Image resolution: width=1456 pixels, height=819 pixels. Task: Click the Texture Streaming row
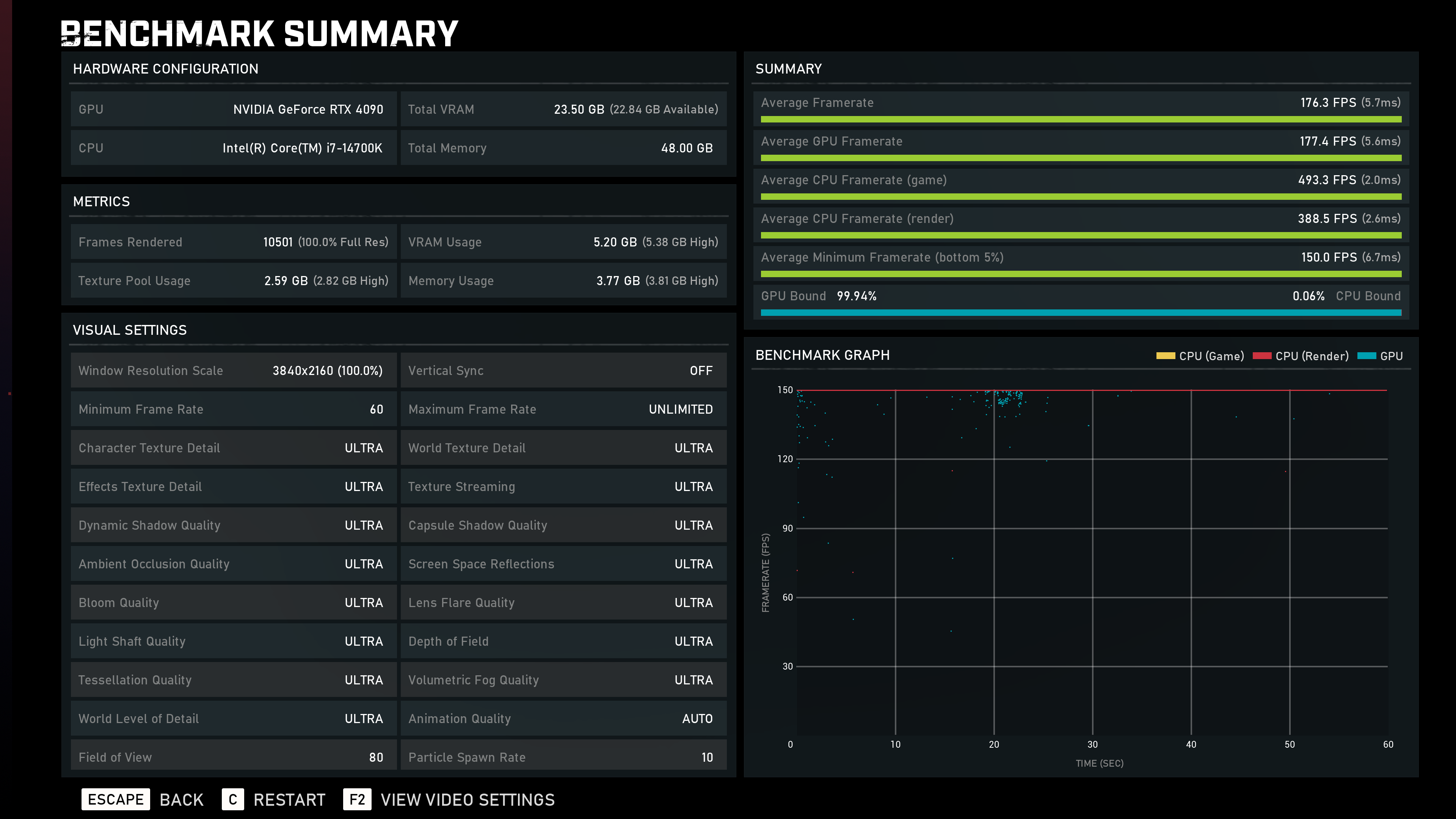tap(563, 486)
